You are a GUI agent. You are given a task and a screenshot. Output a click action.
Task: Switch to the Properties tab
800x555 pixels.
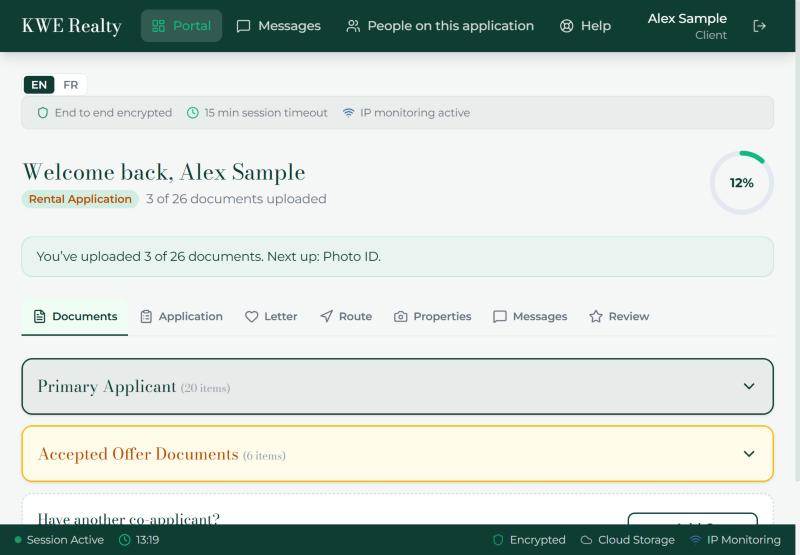[x=433, y=317]
